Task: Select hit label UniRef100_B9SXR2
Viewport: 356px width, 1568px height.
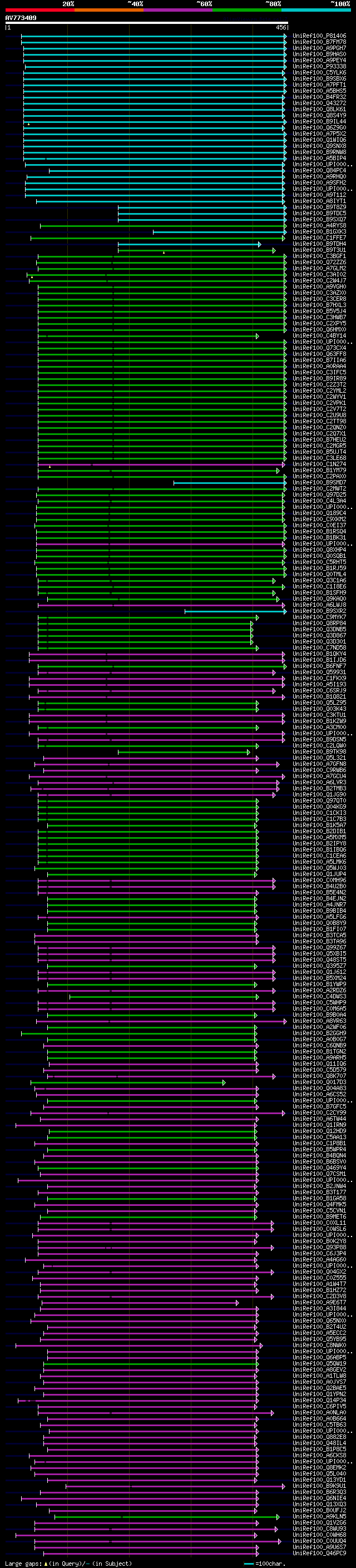Action: 319,611
